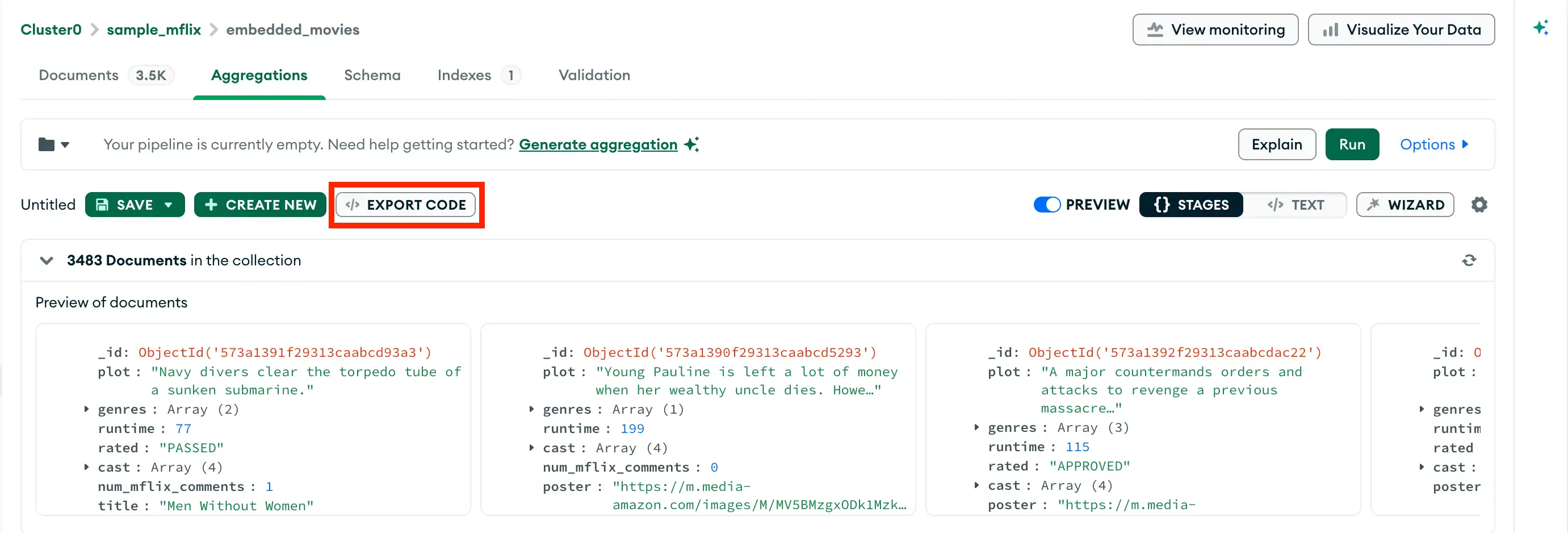Viewport: 1568px width, 533px height.
Task: Open View monitoring
Action: [1215, 28]
